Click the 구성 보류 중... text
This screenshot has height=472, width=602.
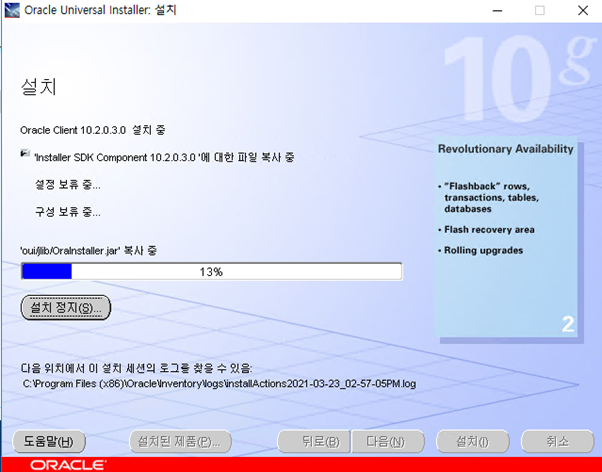click(68, 212)
